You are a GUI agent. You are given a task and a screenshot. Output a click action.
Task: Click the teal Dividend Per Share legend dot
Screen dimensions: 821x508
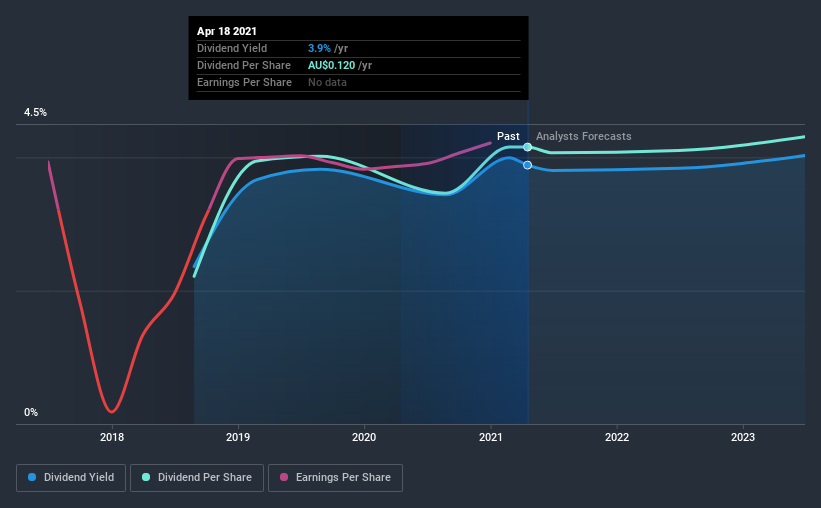pos(146,477)
